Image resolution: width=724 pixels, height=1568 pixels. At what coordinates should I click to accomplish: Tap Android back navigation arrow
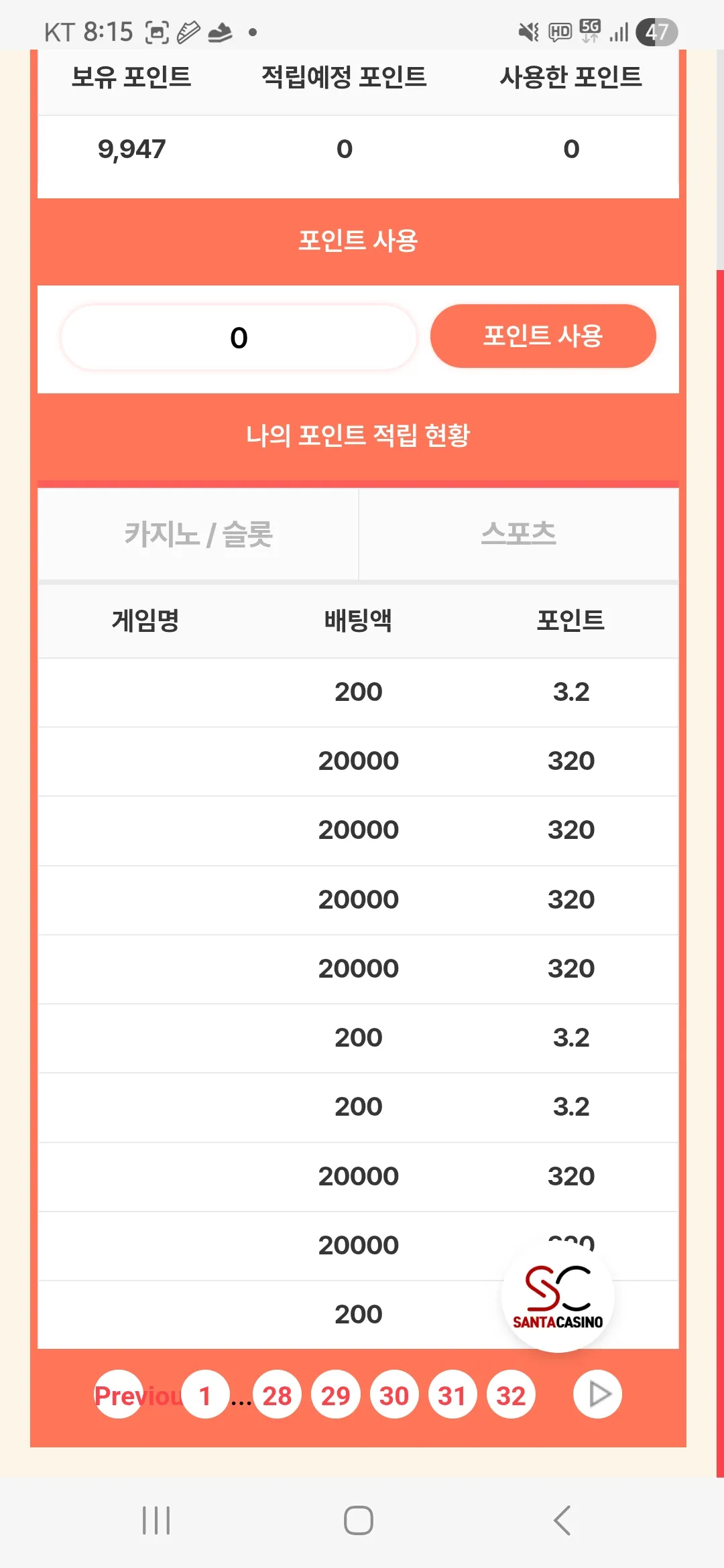562,1520
